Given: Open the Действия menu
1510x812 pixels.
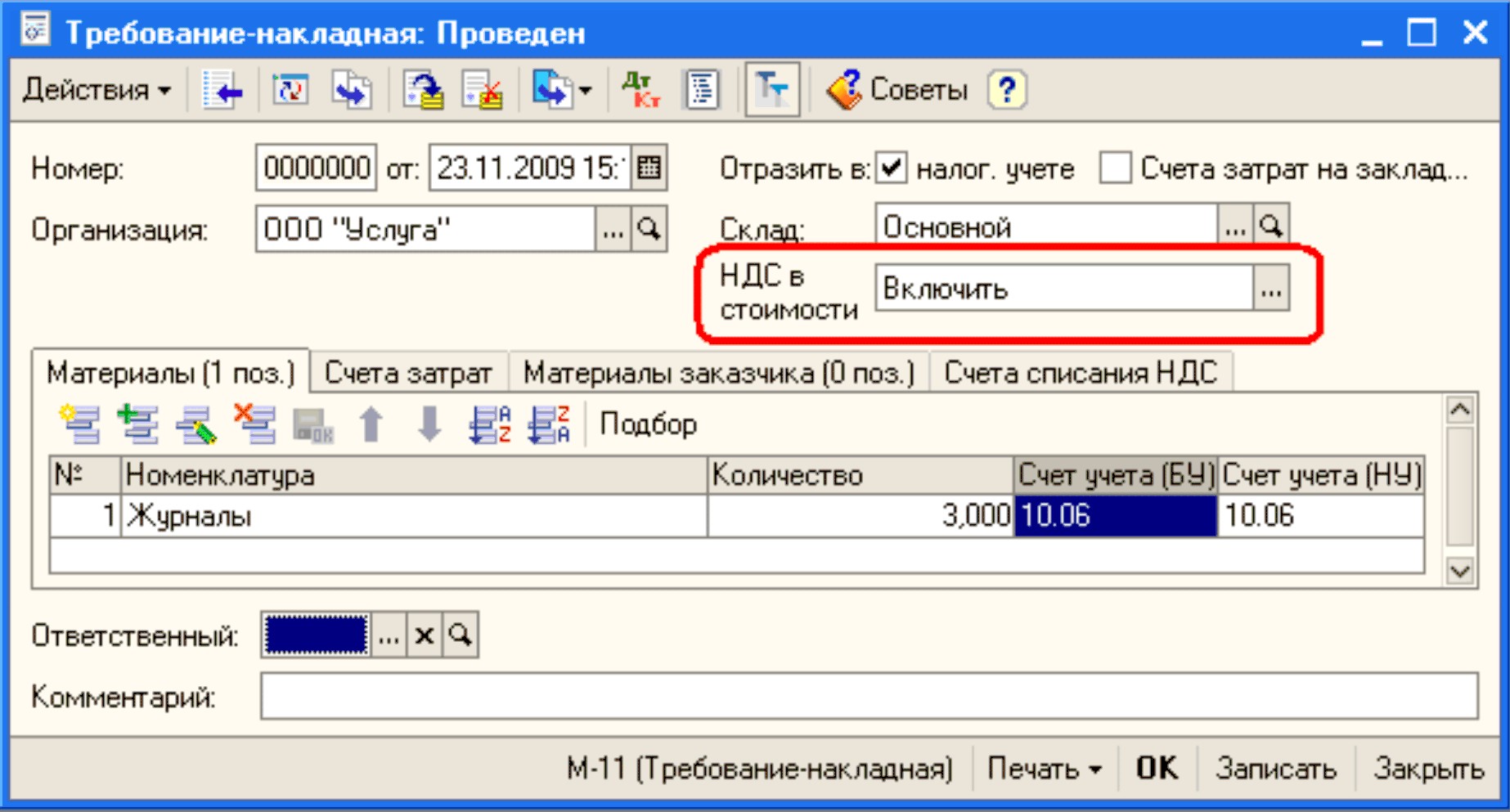Looking at the screenshot, I should tap(97, 89).
